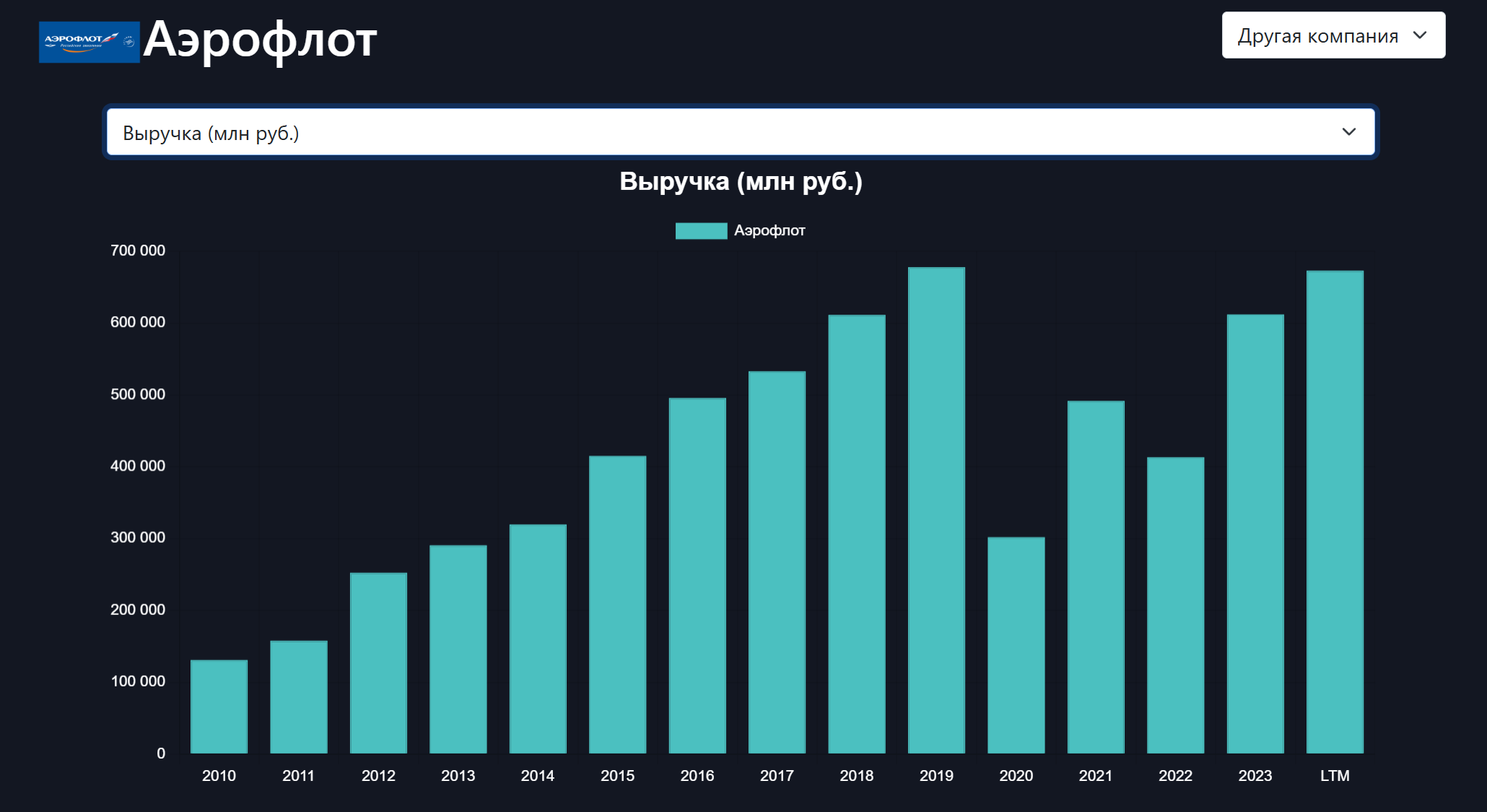1487x812 pixels.
Task: Click the 2011 revenue bar
Action: [299, 697]
